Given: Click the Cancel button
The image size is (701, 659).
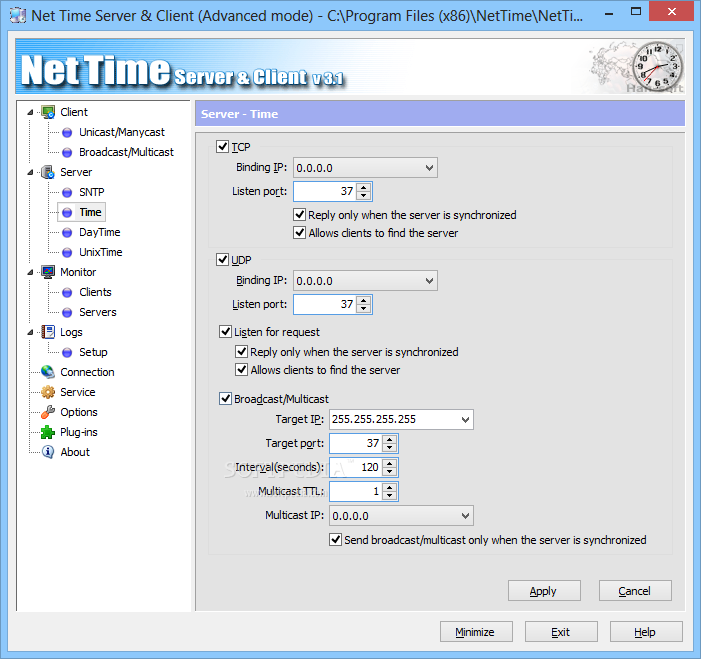Looking at the screenshot, I should pos(635,591).
